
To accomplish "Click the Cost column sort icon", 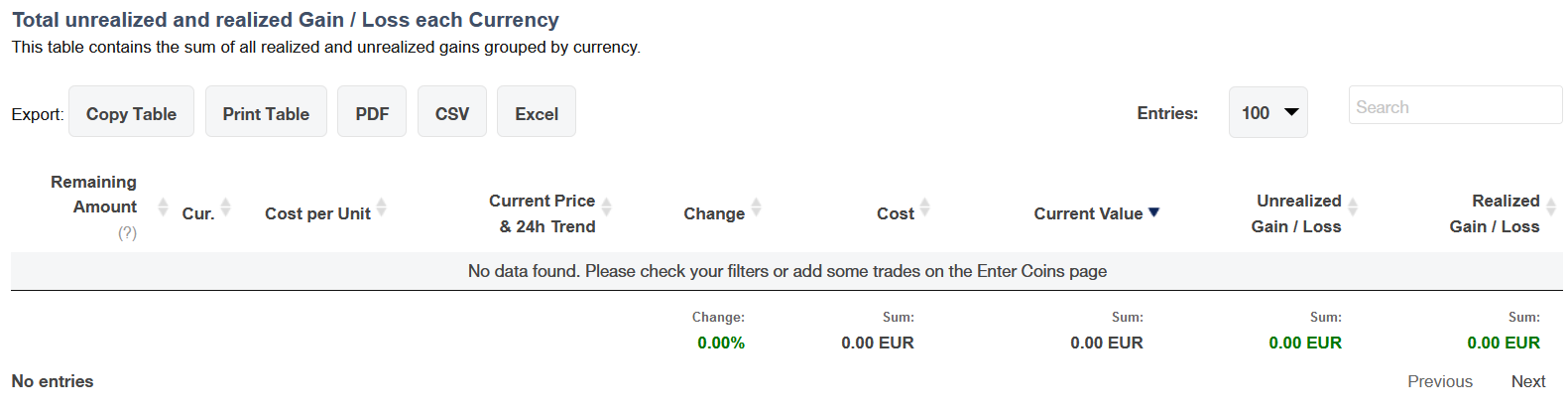I will (924, 206).
